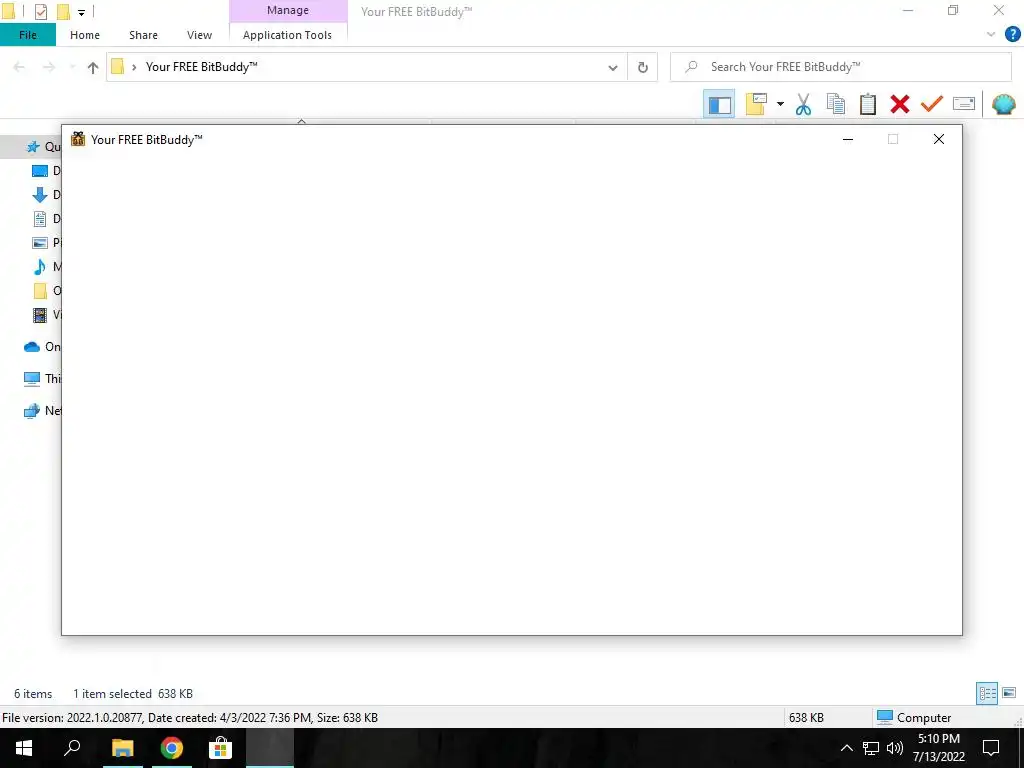Click the Computer status bar entry
This screenshot has width=1024, height=768.
914,718
